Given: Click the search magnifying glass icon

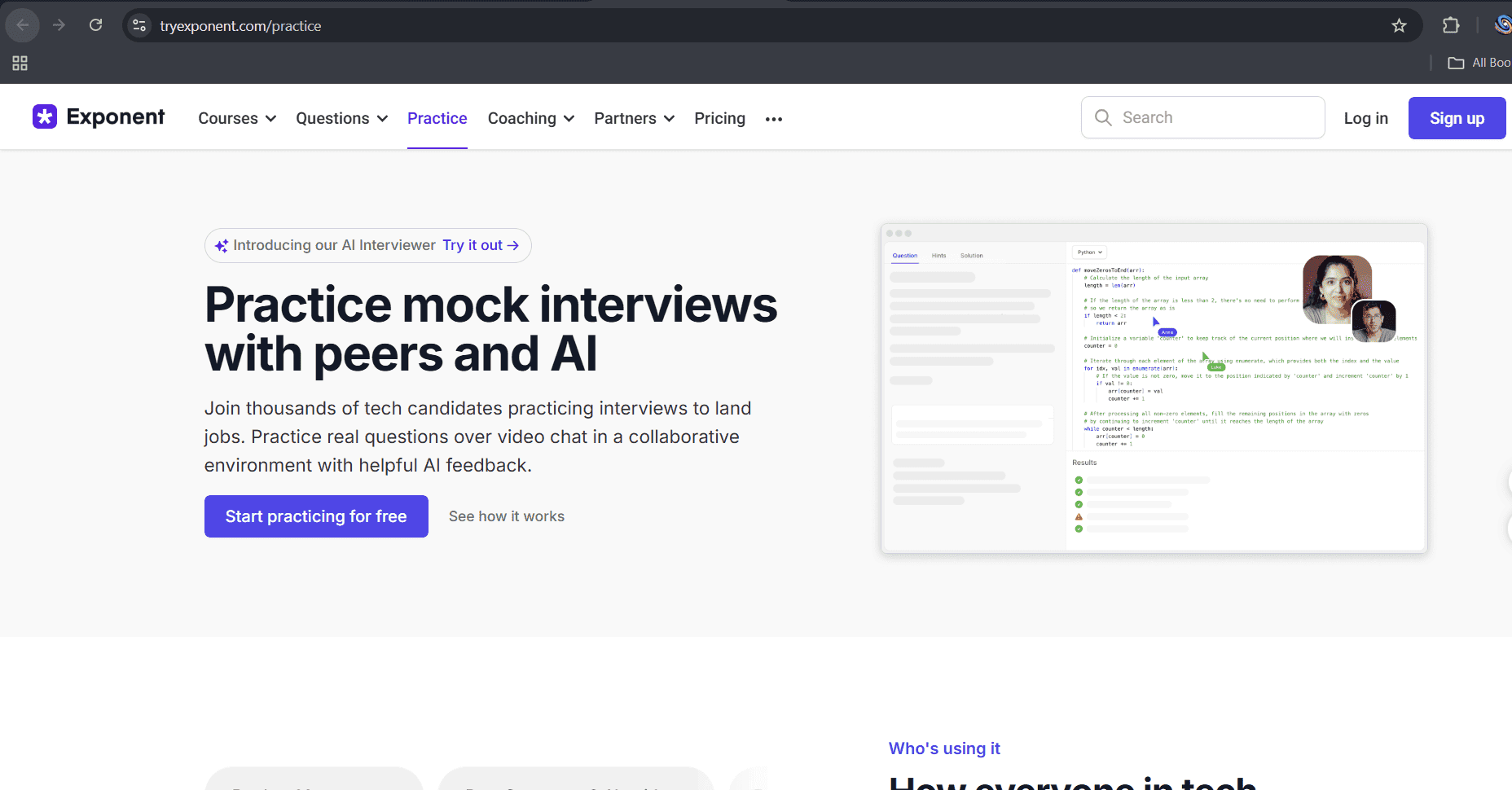Looking at the screenshot, I should pyautogui.click(x=1103, y=117).
